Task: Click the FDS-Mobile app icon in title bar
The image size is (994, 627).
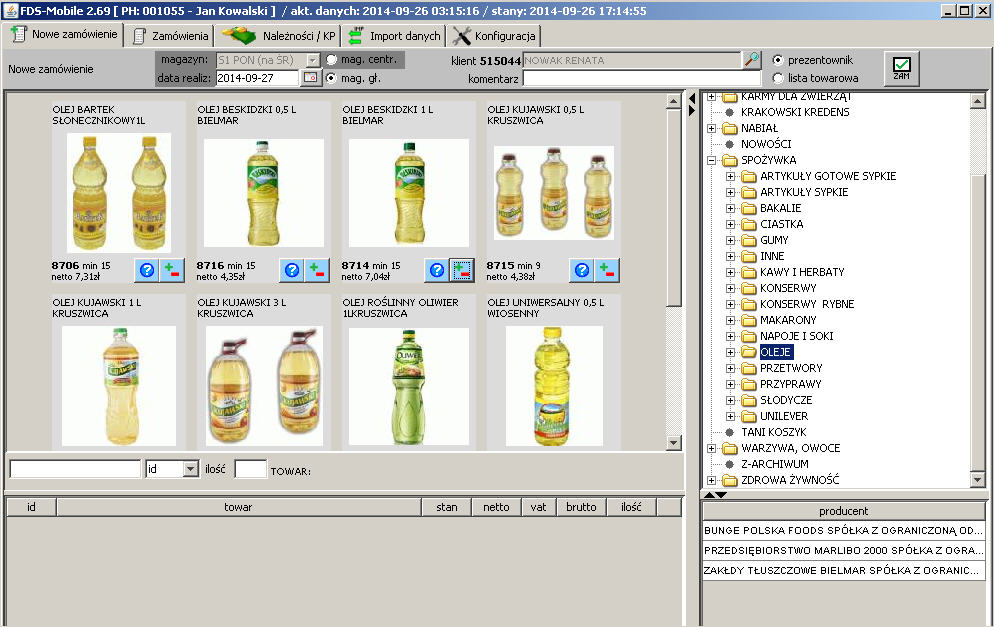Action: pos(10,10)
